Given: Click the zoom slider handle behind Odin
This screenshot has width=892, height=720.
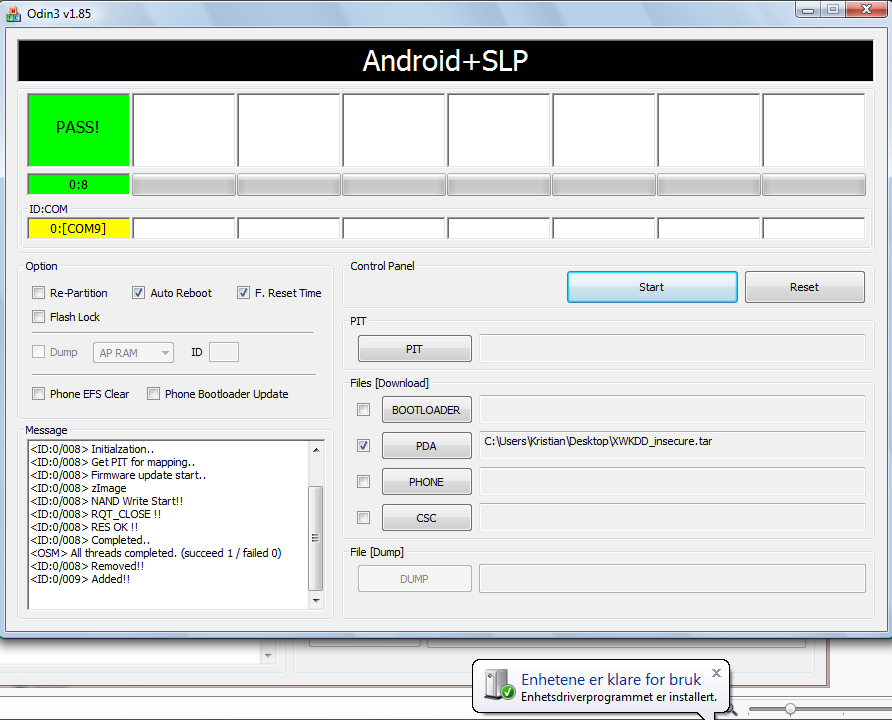Looking at the screenshot, I should pyautogui.click(x=790, y=709).
